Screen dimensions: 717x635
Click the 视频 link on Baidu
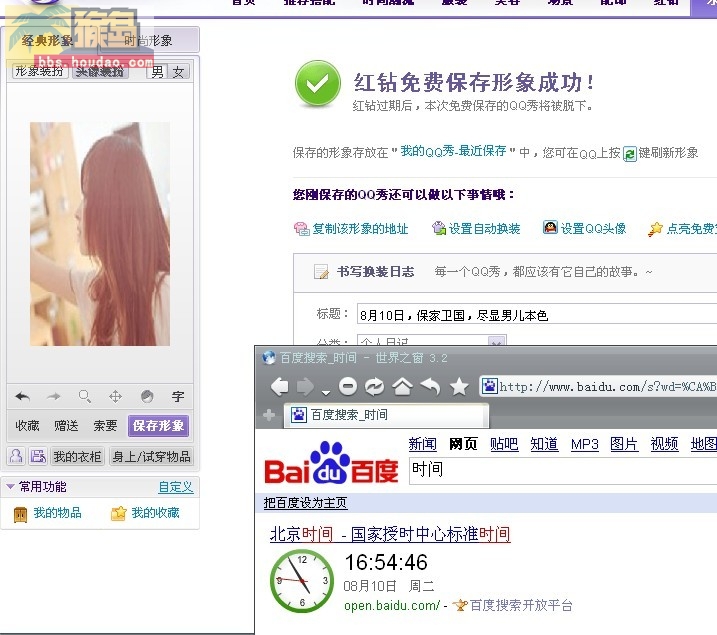(664, 444)
